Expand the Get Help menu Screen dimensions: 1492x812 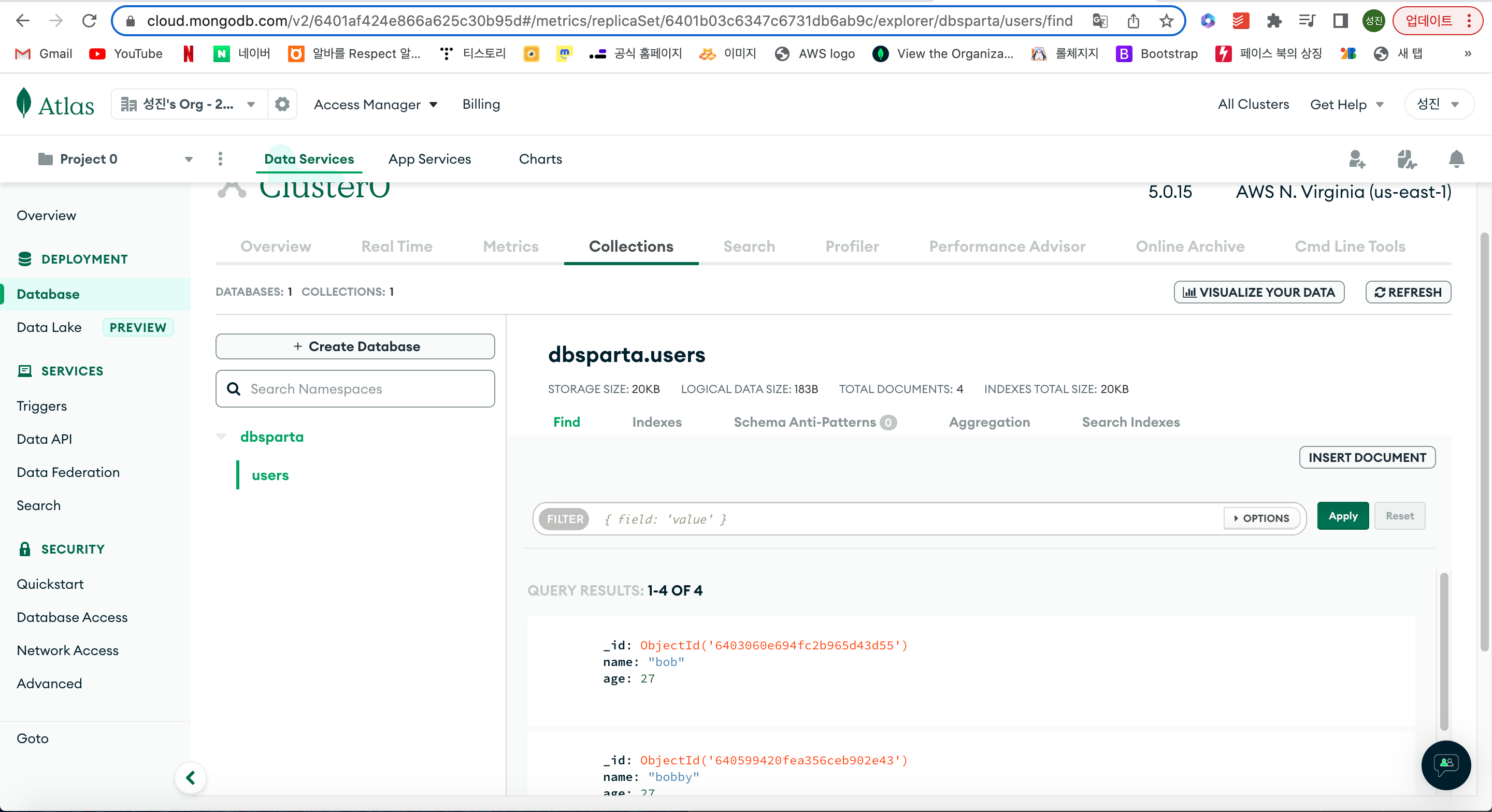click(x=1346, y=104)
